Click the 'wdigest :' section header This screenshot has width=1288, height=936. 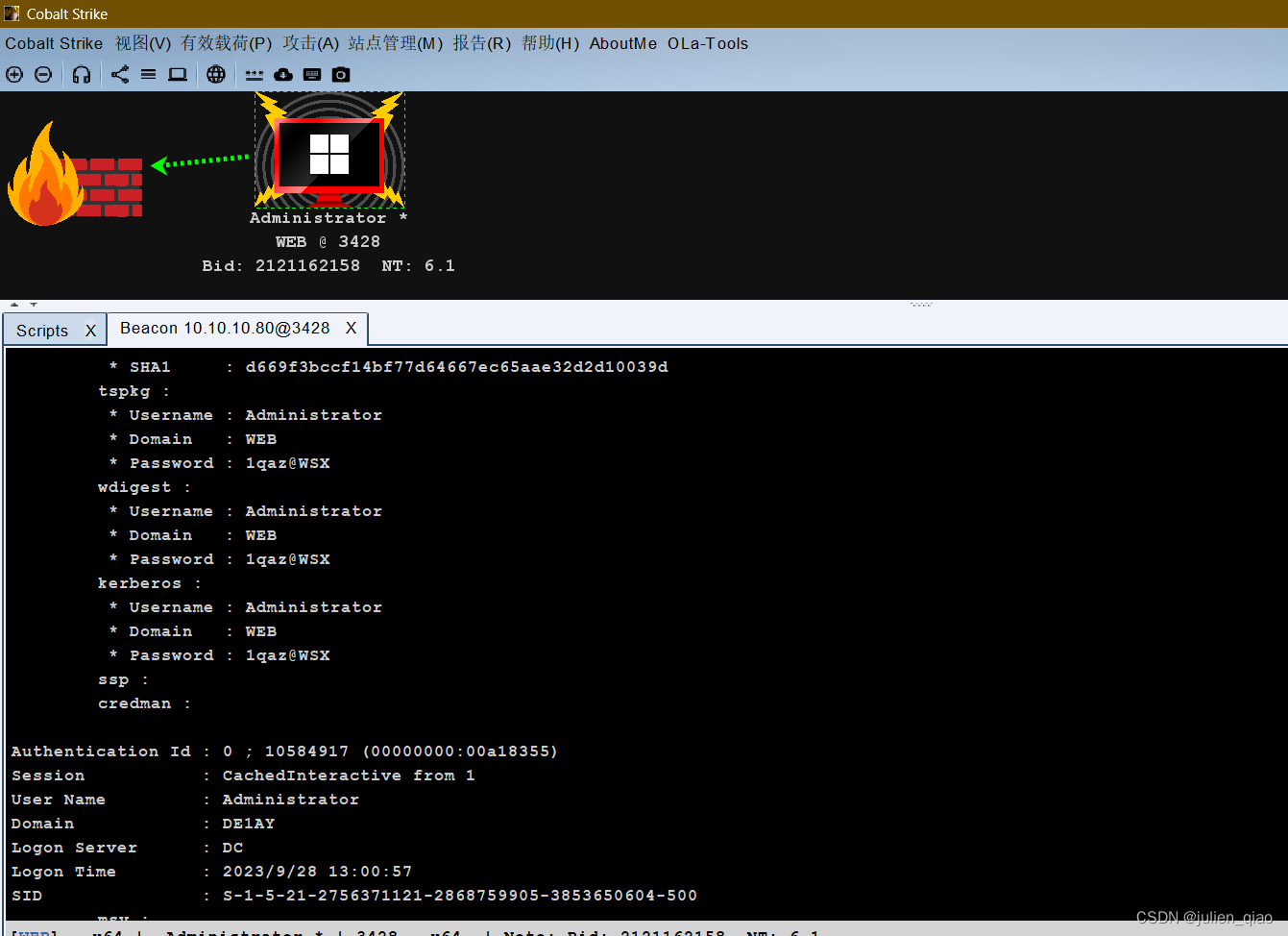point(144,487)
